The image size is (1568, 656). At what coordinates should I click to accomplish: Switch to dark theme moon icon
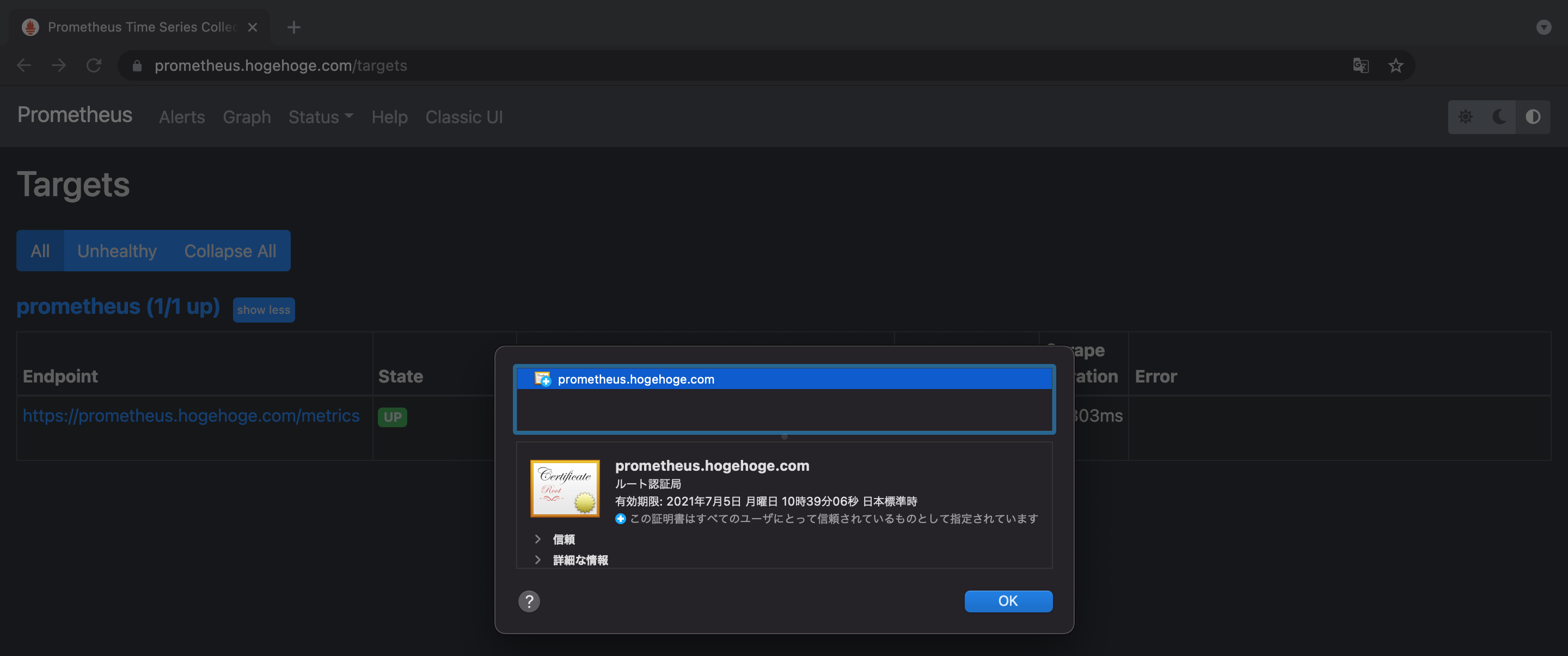[1499, 117]
